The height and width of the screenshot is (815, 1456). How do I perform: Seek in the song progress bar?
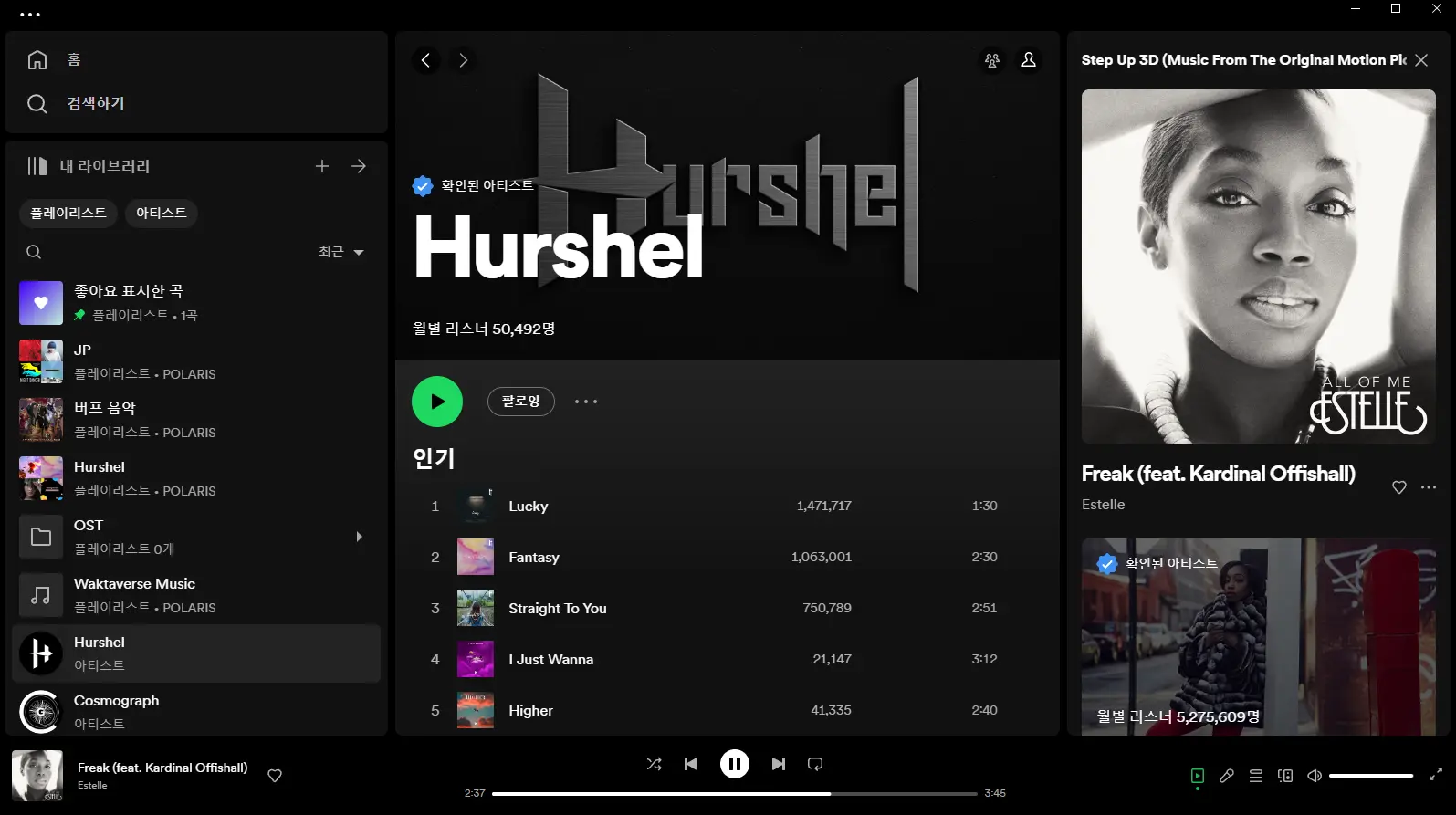point(734,794)
